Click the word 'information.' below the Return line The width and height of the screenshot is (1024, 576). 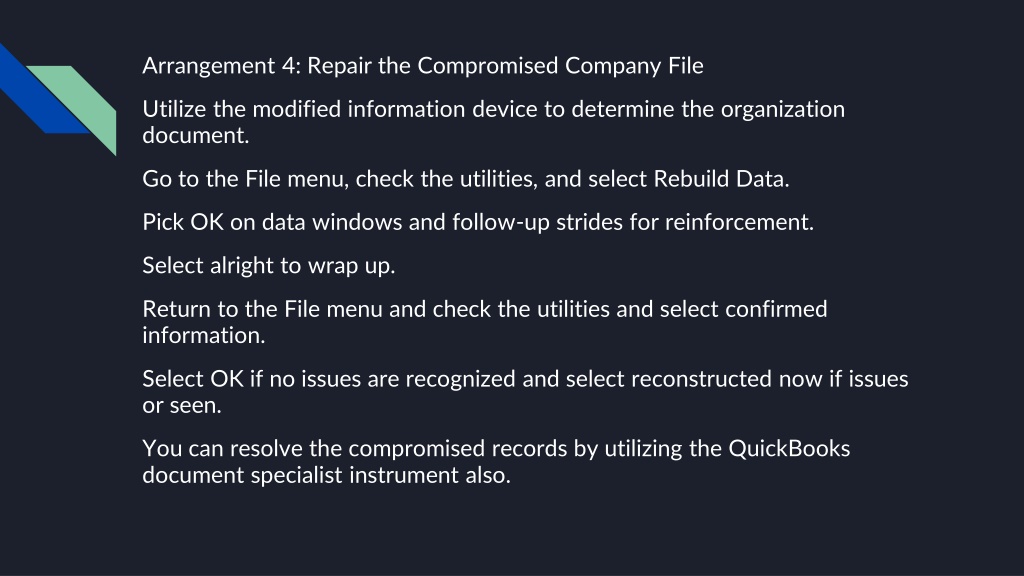tap(204, 336)
